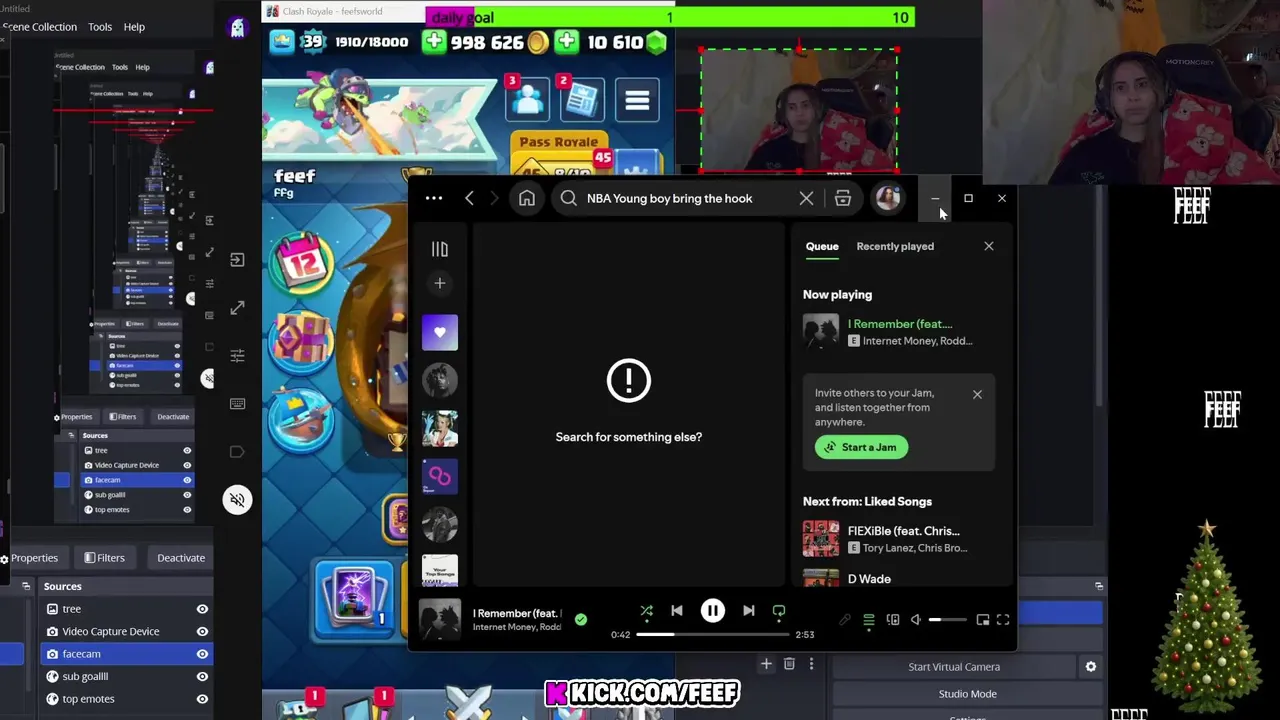The width and height of the screenshot is (1280, 720).
Task: Open the Browse icon next to search
Action: pyautogui.click(x=843, y=198)
